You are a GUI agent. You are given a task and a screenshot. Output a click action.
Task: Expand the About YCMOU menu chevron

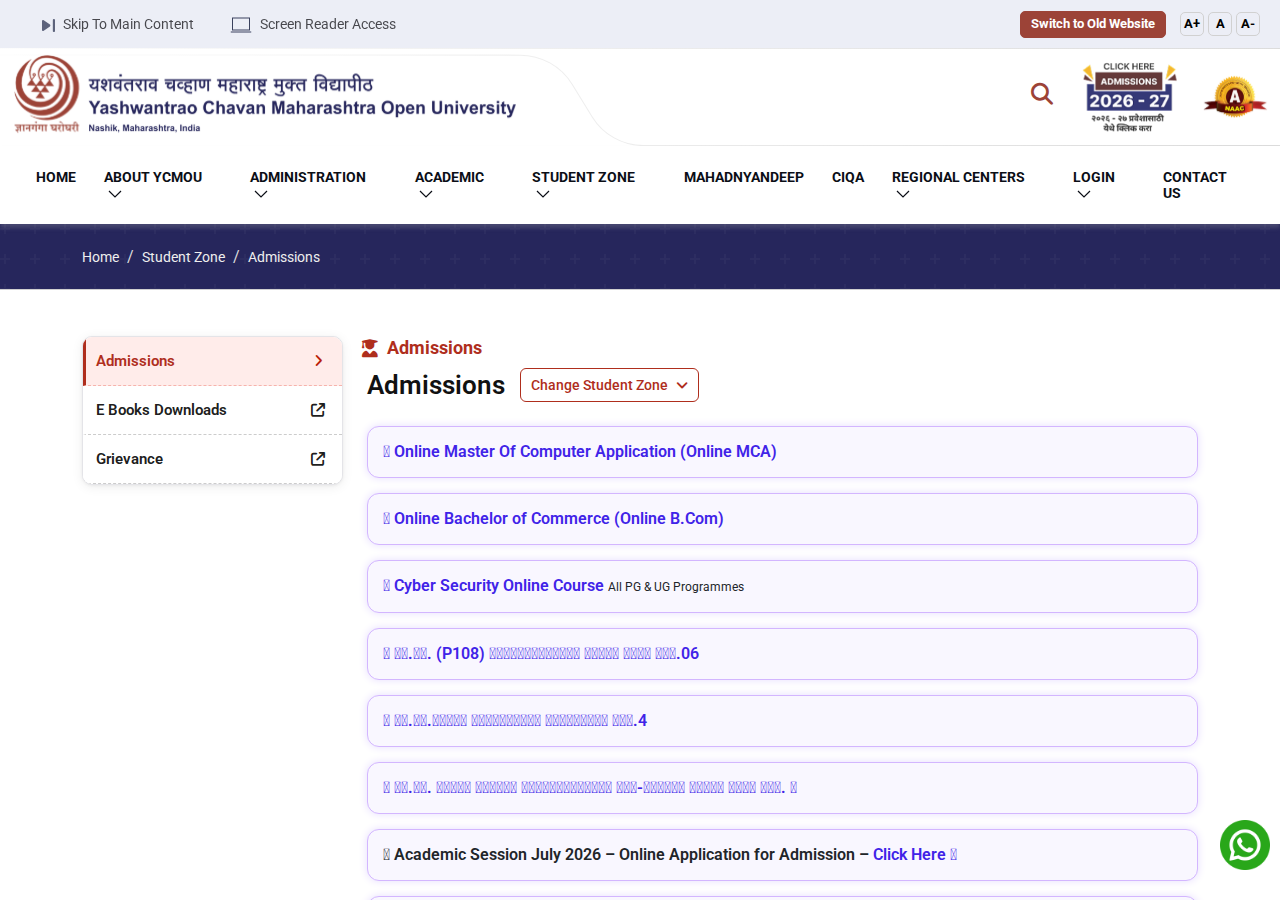(115, 194)
